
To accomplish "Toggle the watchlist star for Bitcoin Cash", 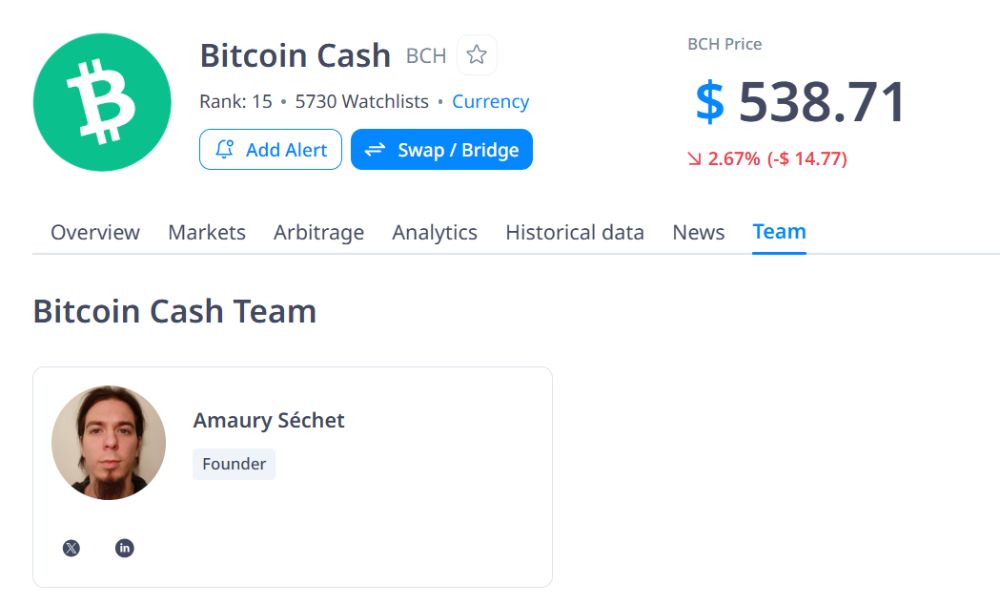I will [x=477, y=55].
